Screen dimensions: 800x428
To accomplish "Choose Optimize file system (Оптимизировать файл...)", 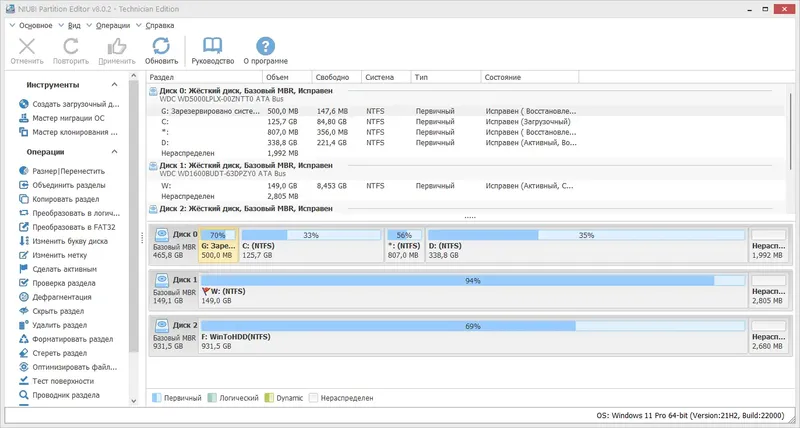I will pyautogui.click(x=68, y=367).
